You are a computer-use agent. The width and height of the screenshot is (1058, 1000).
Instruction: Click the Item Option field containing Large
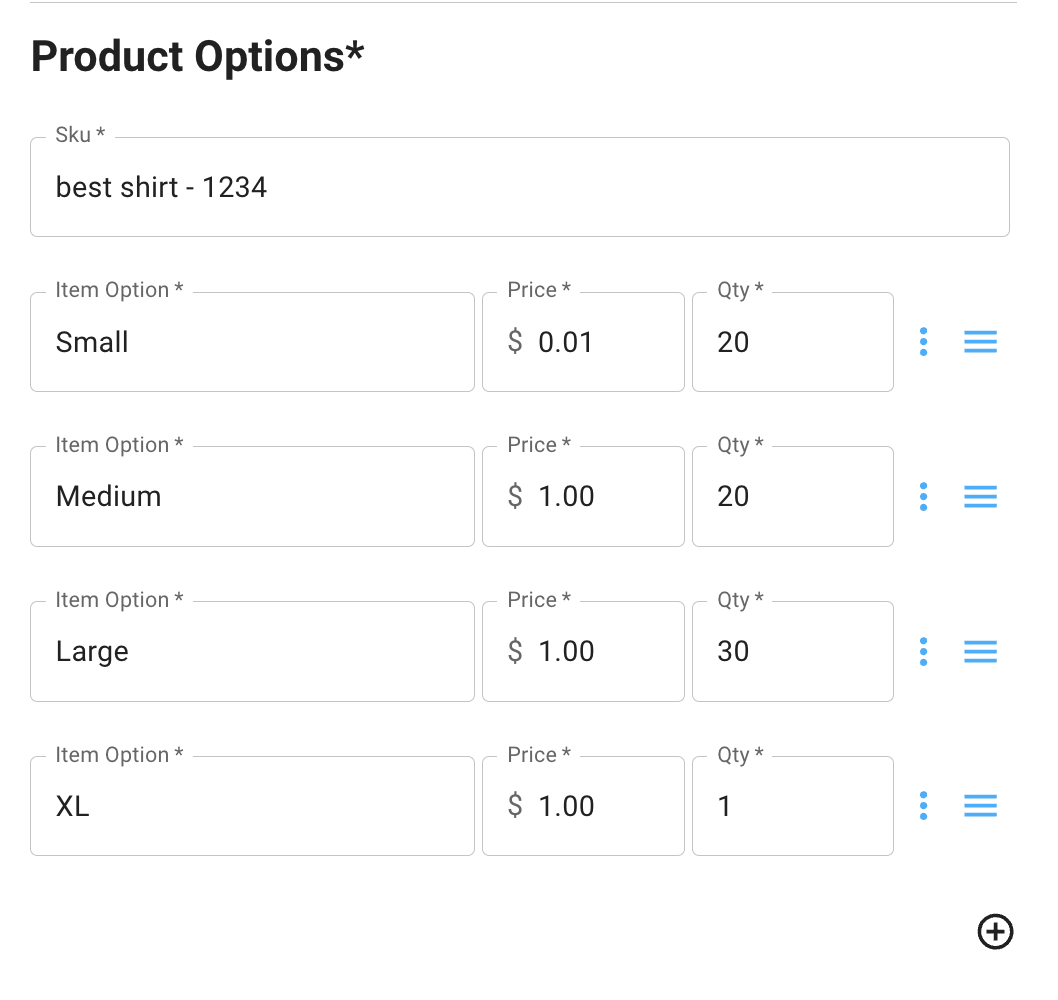pyautogui.click(x=252, y=651)
